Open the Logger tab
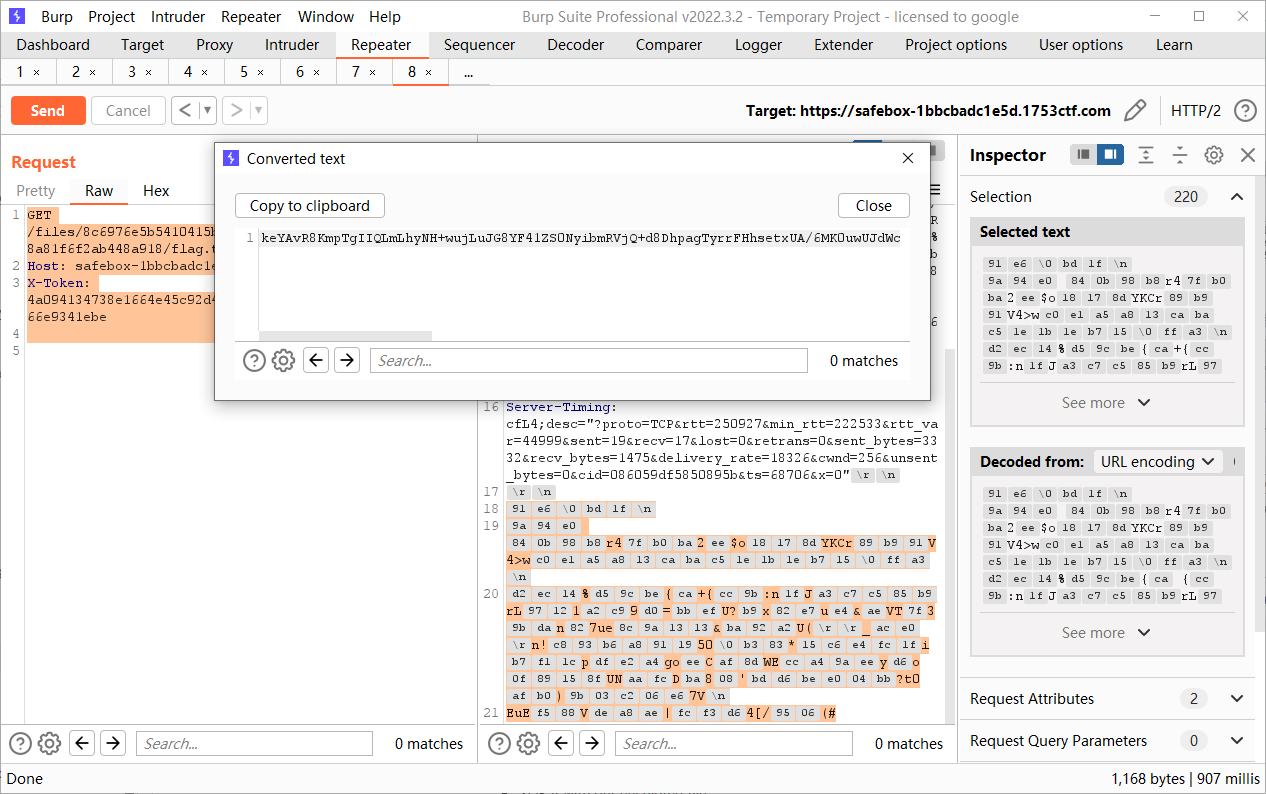 click(x=759, y=45)
